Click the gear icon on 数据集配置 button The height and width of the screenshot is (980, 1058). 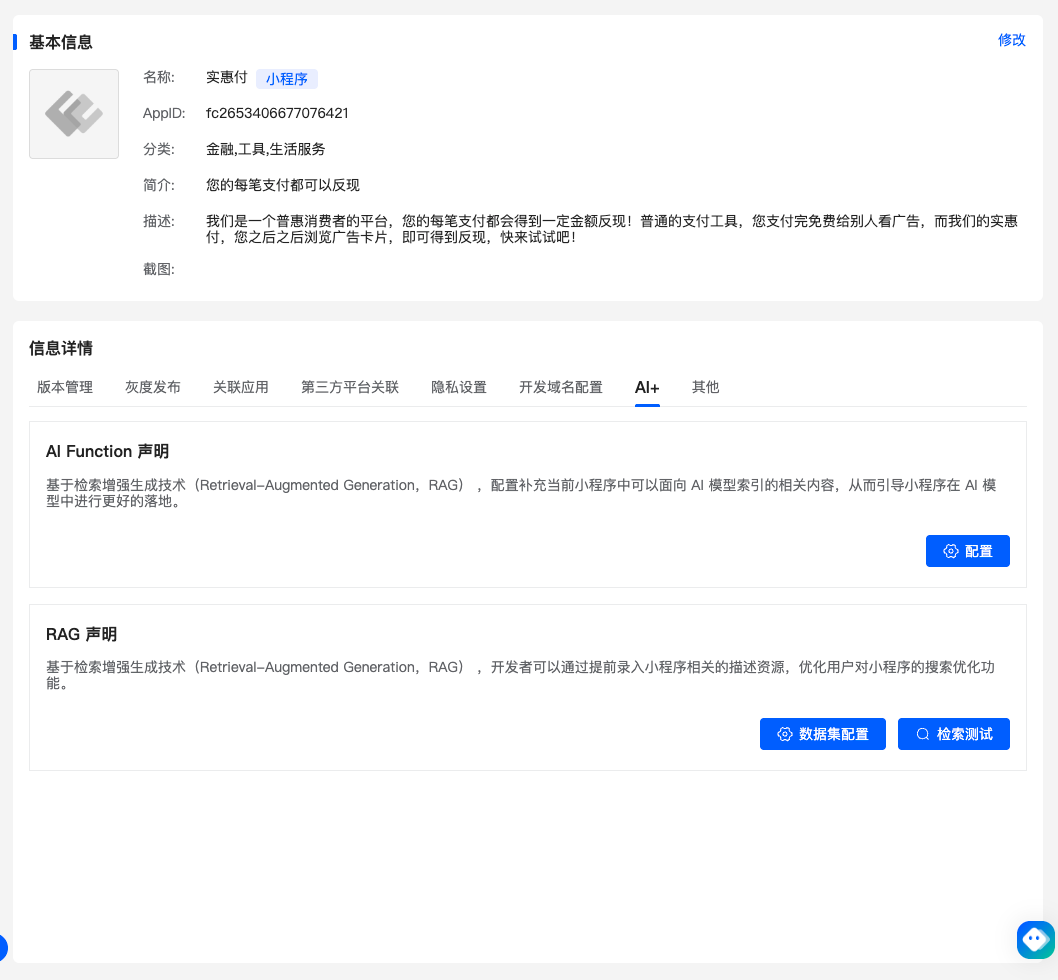(785, 734)
